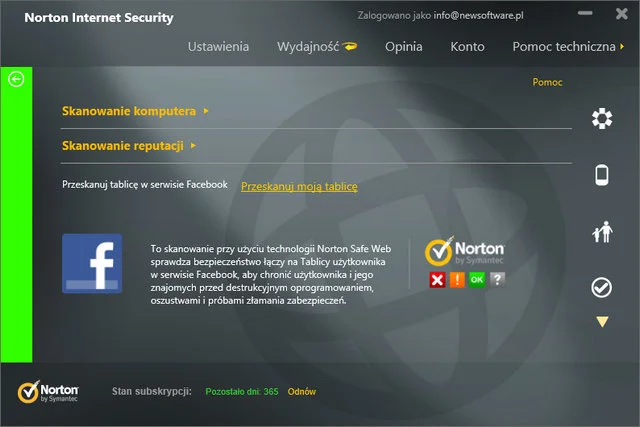Click the gray question mark rating icon
Screen dimensions: 640x427
pyautogui.click(x=497, y=280)
